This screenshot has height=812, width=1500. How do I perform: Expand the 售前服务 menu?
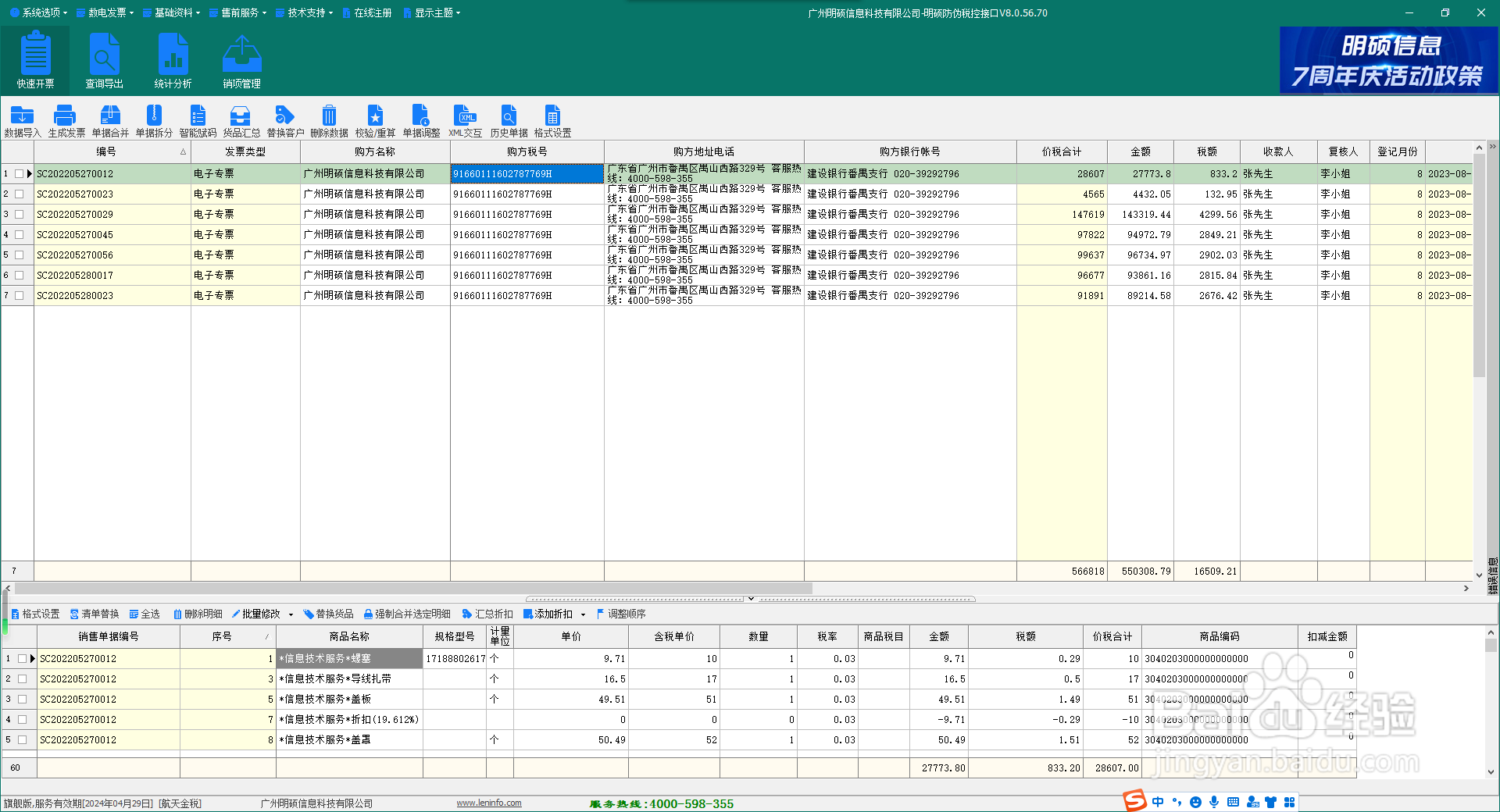pos(237,12)
